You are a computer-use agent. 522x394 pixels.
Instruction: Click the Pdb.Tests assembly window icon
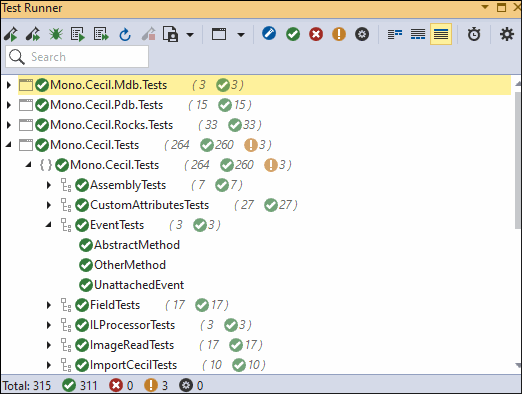coord(26,105)
